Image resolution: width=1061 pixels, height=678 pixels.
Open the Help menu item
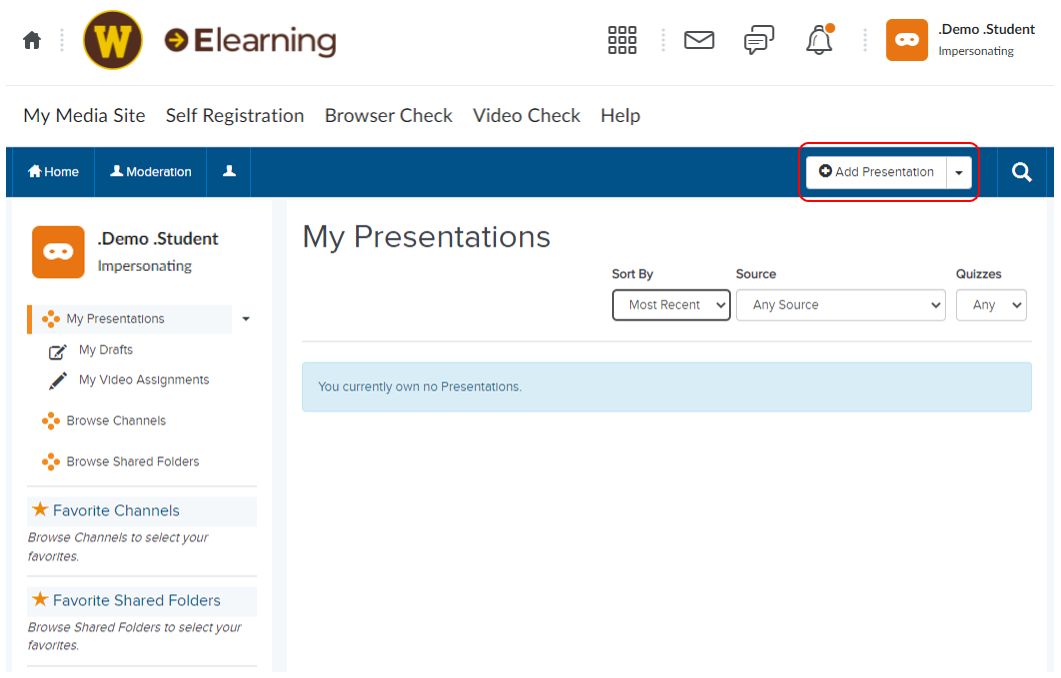pos(620,115)
